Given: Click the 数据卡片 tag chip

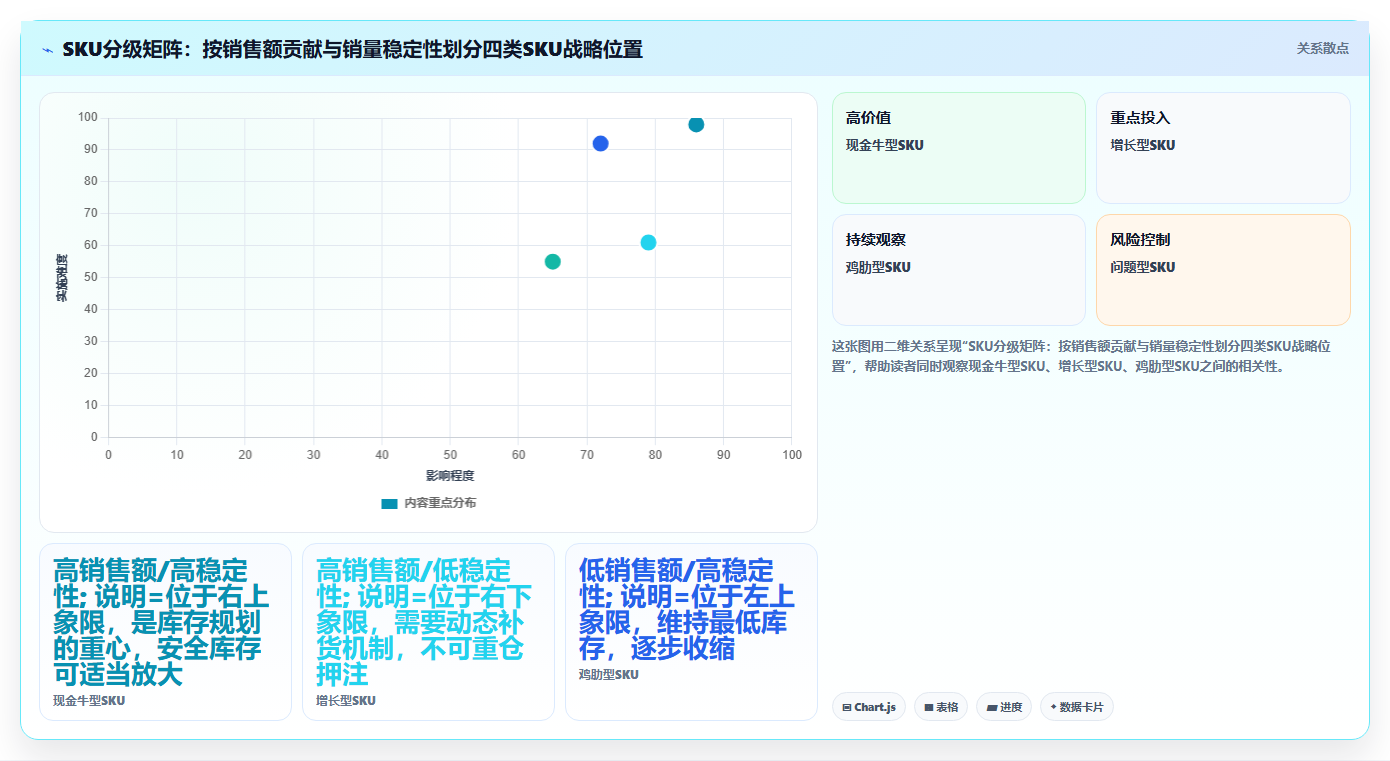Looking at the screenshot, I should pyautogui.click(x=1077, y=707).
